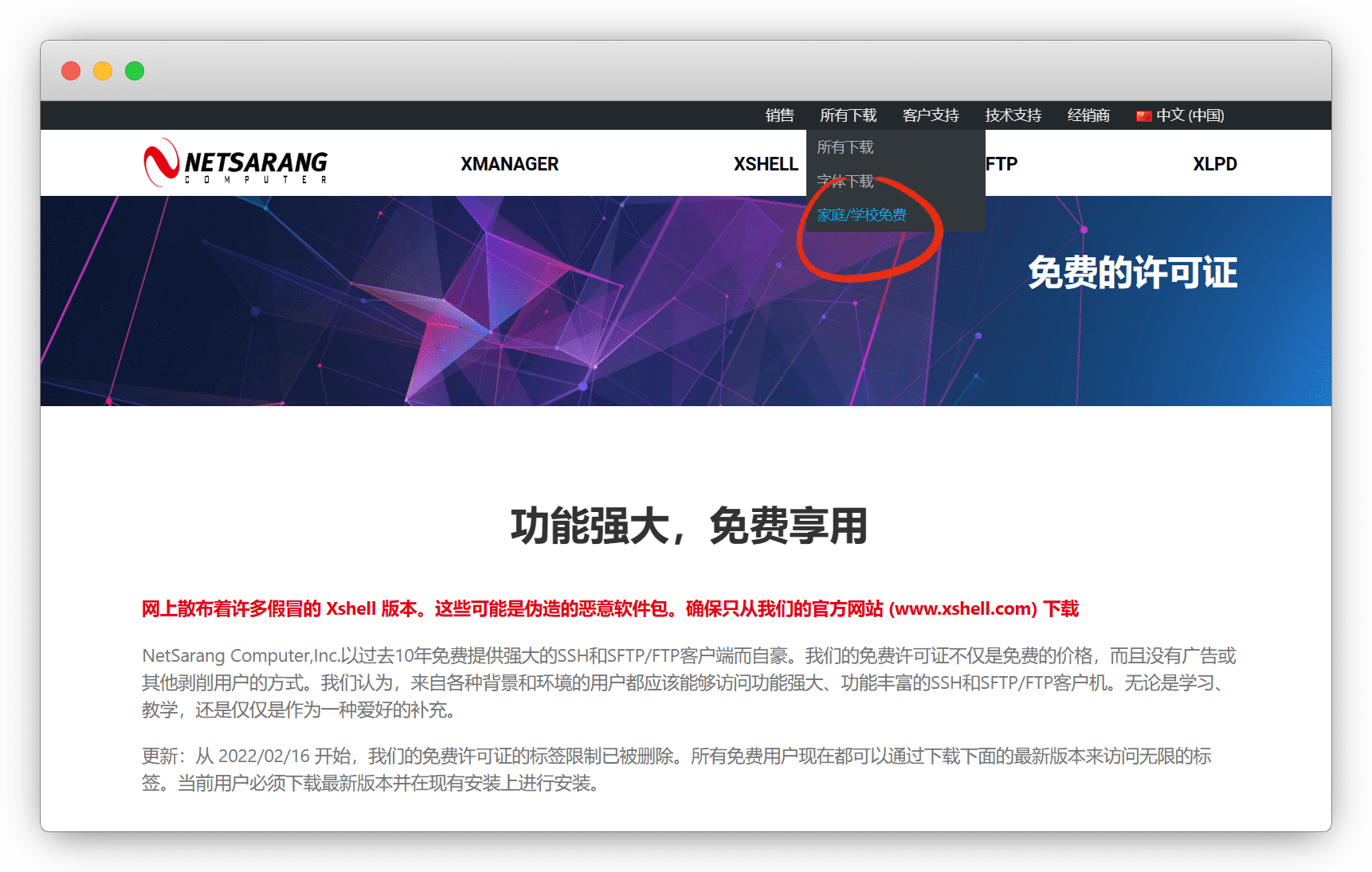Open the partially hidden XFTP product link
The image size is (1372, 872).
pyautogui.click(x=1002, y=164)
